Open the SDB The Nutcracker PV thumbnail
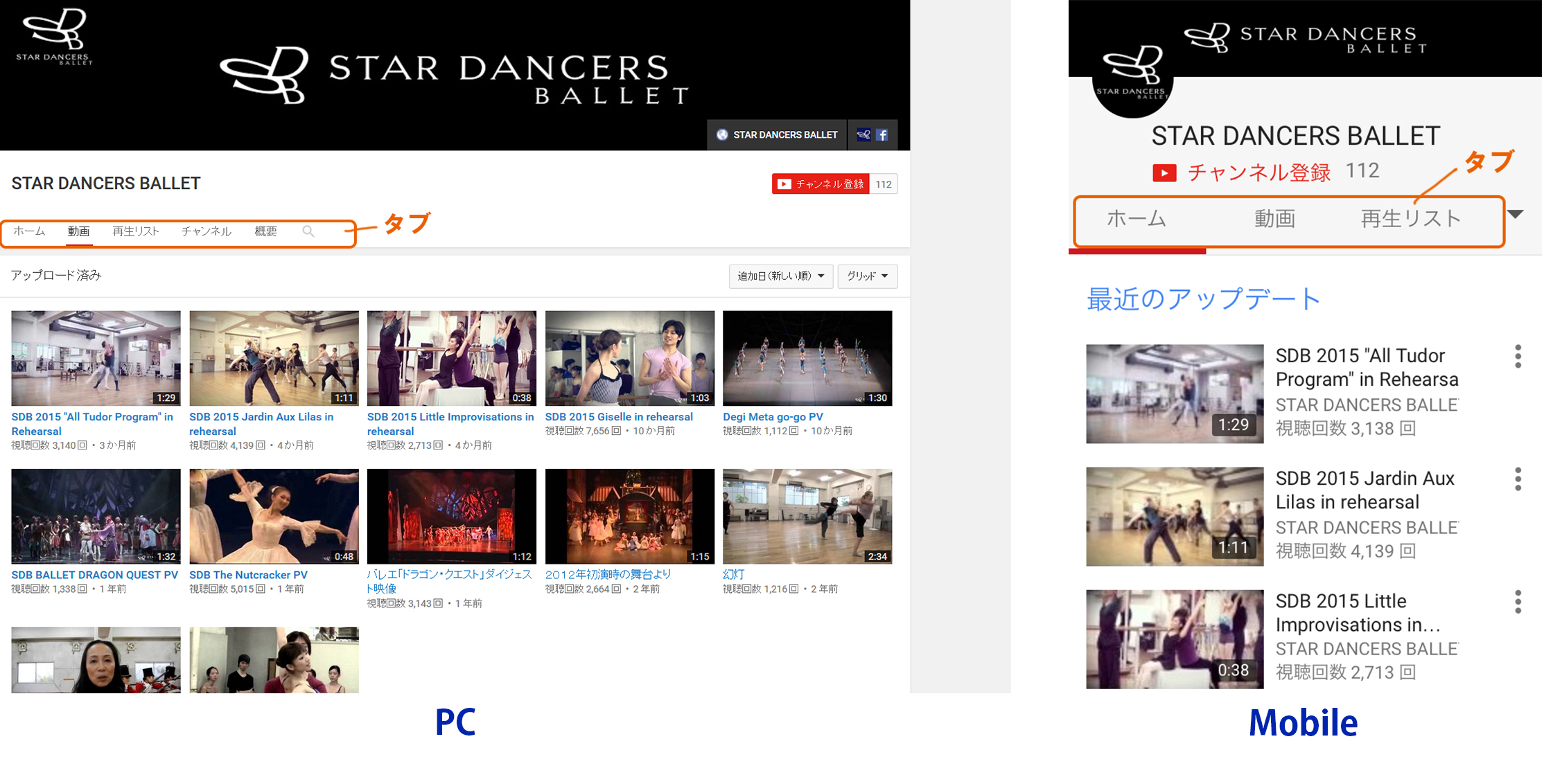 tap(274, 516)
